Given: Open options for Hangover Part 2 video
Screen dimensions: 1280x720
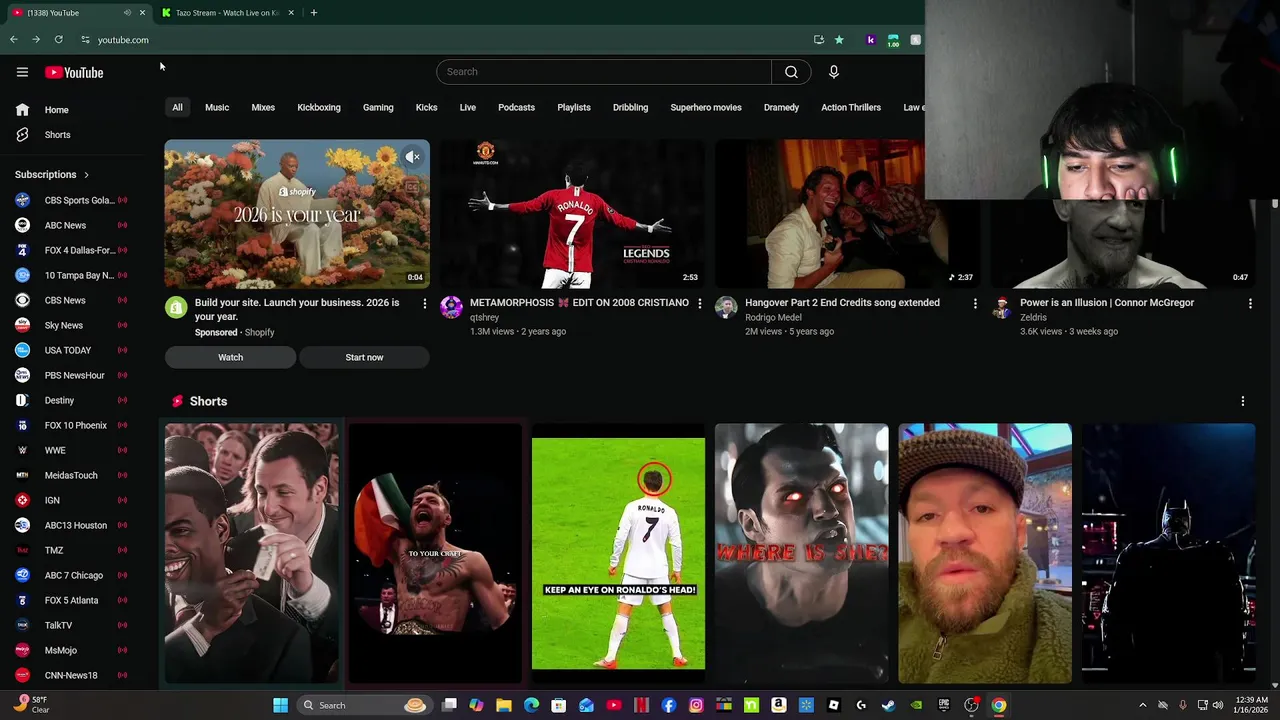Looking at the screenshot, I should click(975, 303).
